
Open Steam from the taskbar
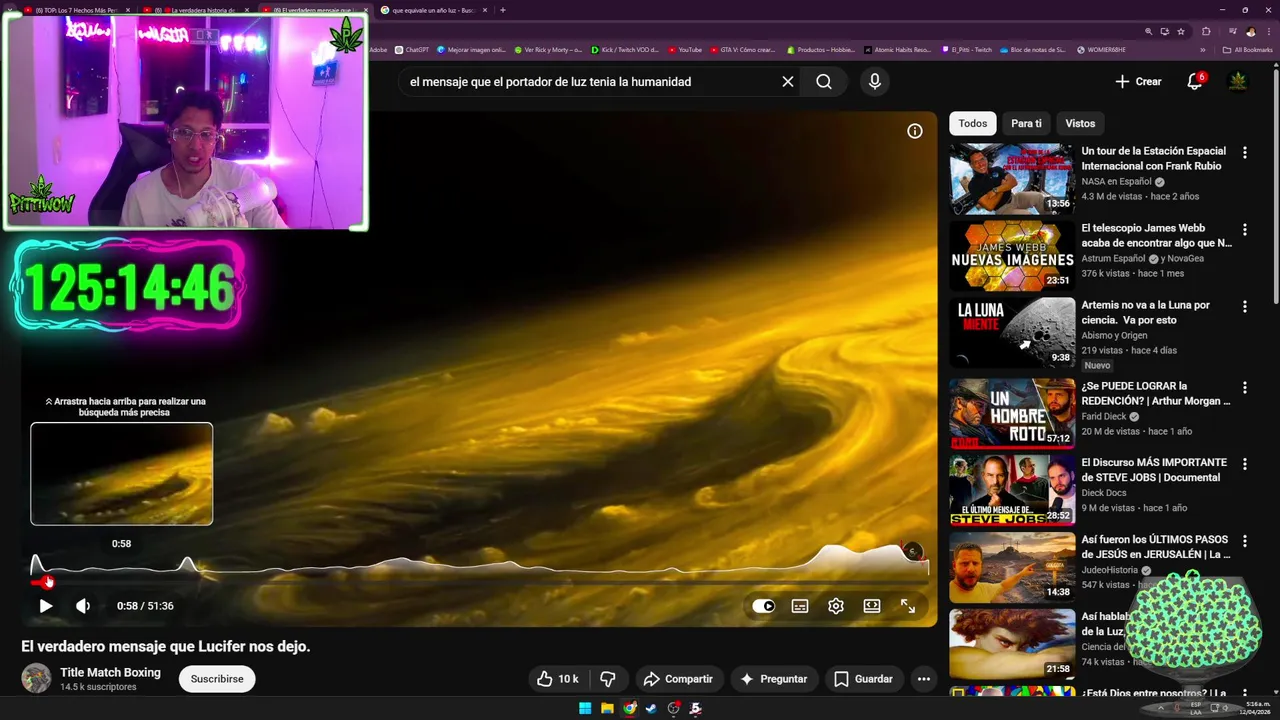pyautogui.click(x=651, y=708)
